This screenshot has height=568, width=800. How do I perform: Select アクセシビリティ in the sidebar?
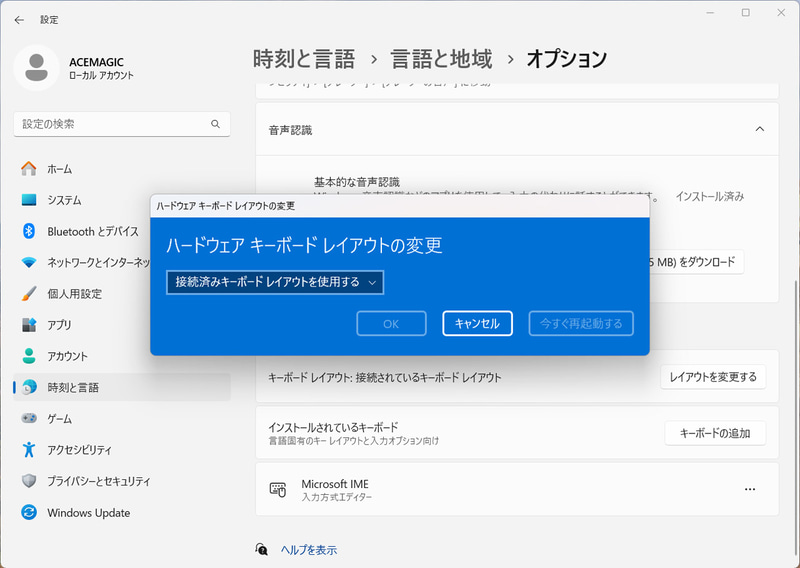pos(122,450)
